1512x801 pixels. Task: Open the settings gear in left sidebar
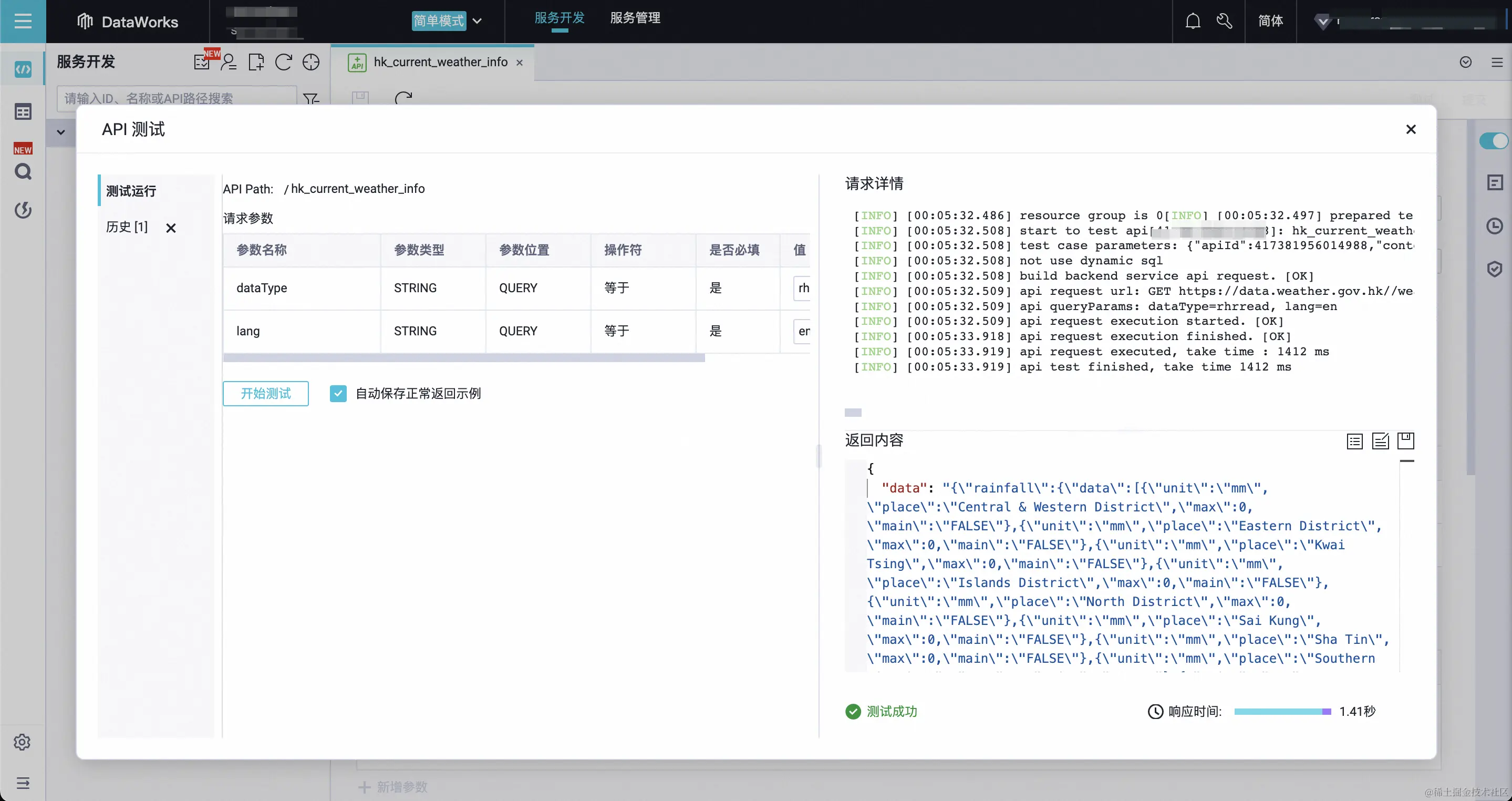coord(22,742)
